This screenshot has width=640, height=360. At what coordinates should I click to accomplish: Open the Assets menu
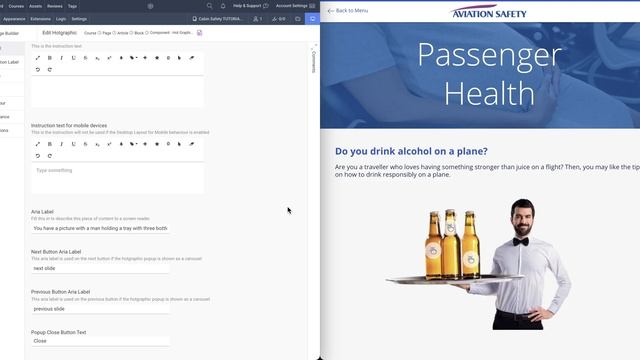tap(36, 6)
